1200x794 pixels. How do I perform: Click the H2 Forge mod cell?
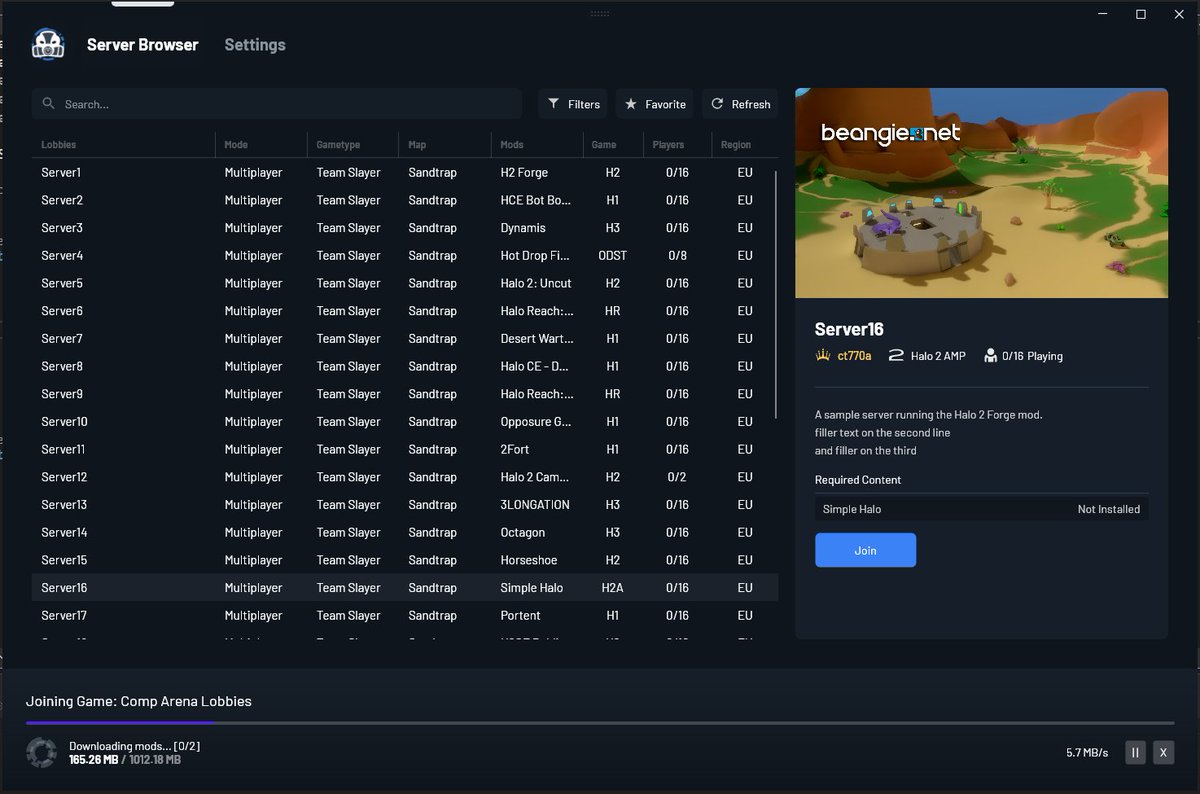pos(524,173)
